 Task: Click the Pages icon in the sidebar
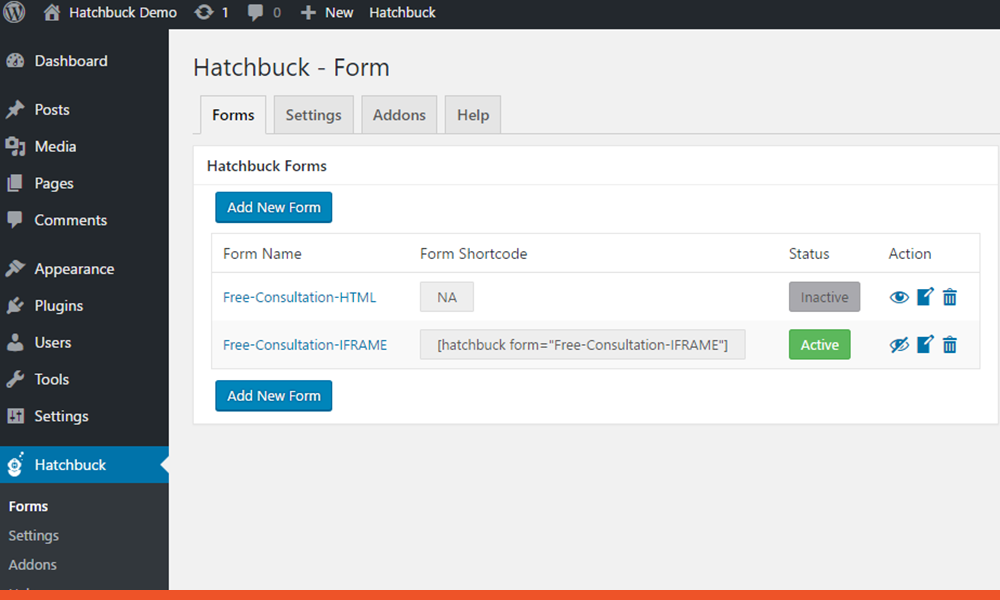coord(15,183)
